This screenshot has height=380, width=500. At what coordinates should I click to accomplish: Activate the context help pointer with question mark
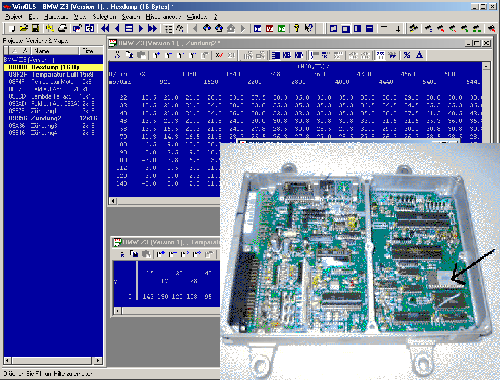click(x=309, y=29)
